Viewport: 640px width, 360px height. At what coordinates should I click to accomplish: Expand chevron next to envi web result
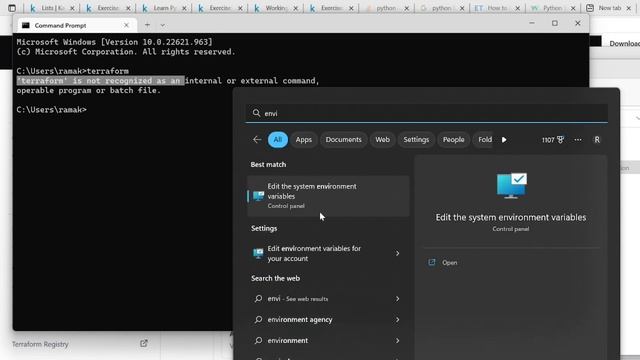(x=398, y=299)
